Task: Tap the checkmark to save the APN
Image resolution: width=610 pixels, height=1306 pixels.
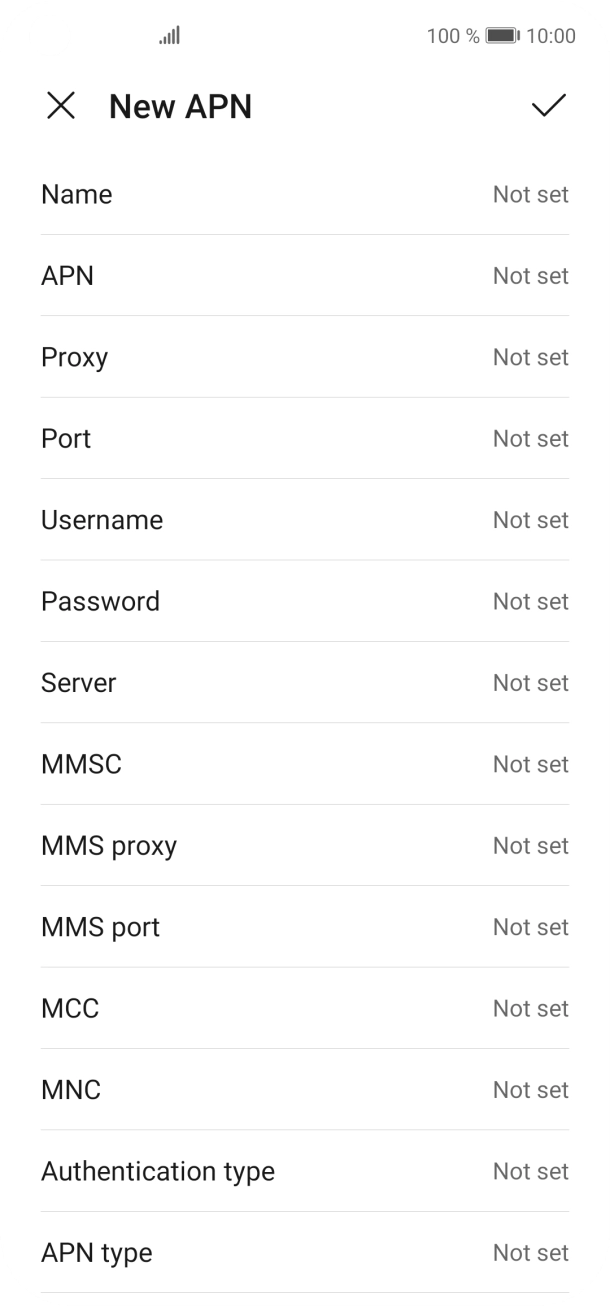Action: 548,106
